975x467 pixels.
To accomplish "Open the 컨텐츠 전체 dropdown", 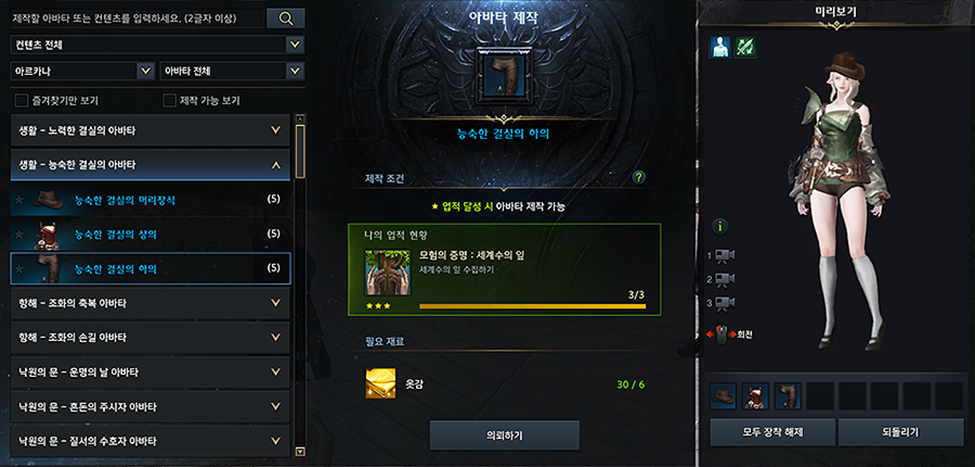I will tap(158, 45).
